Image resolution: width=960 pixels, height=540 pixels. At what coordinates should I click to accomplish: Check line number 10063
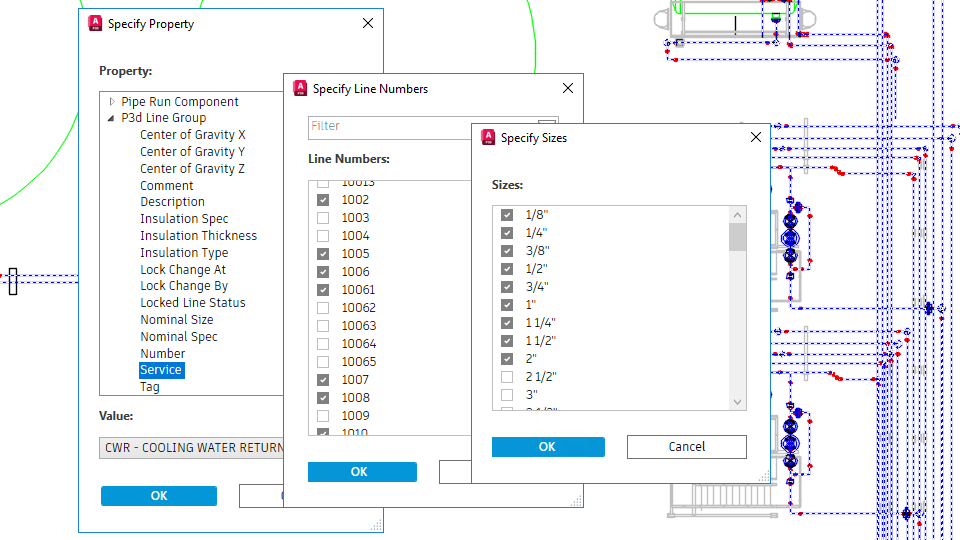click(323, 326)
